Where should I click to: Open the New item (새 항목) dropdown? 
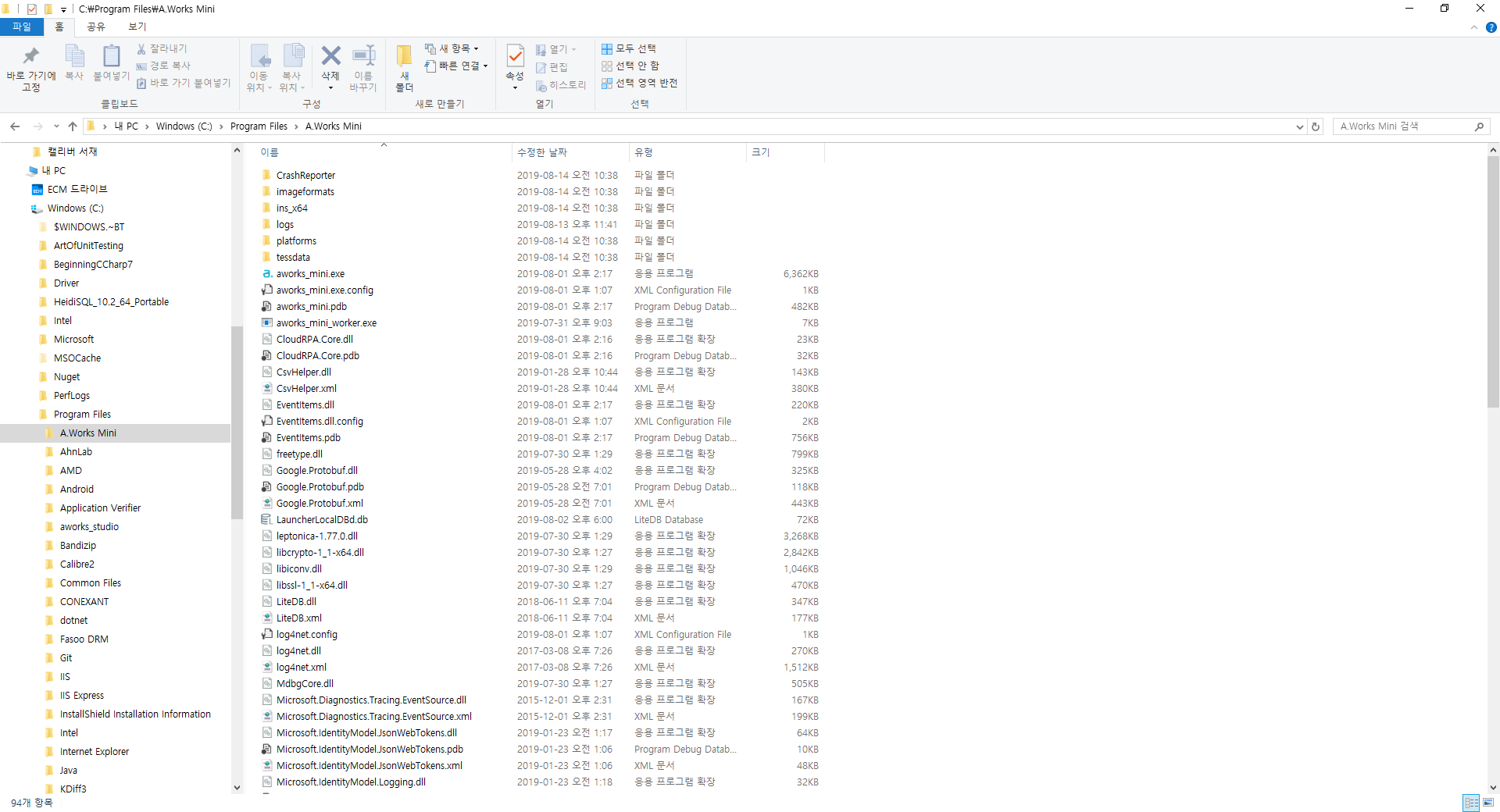[452, 48]
